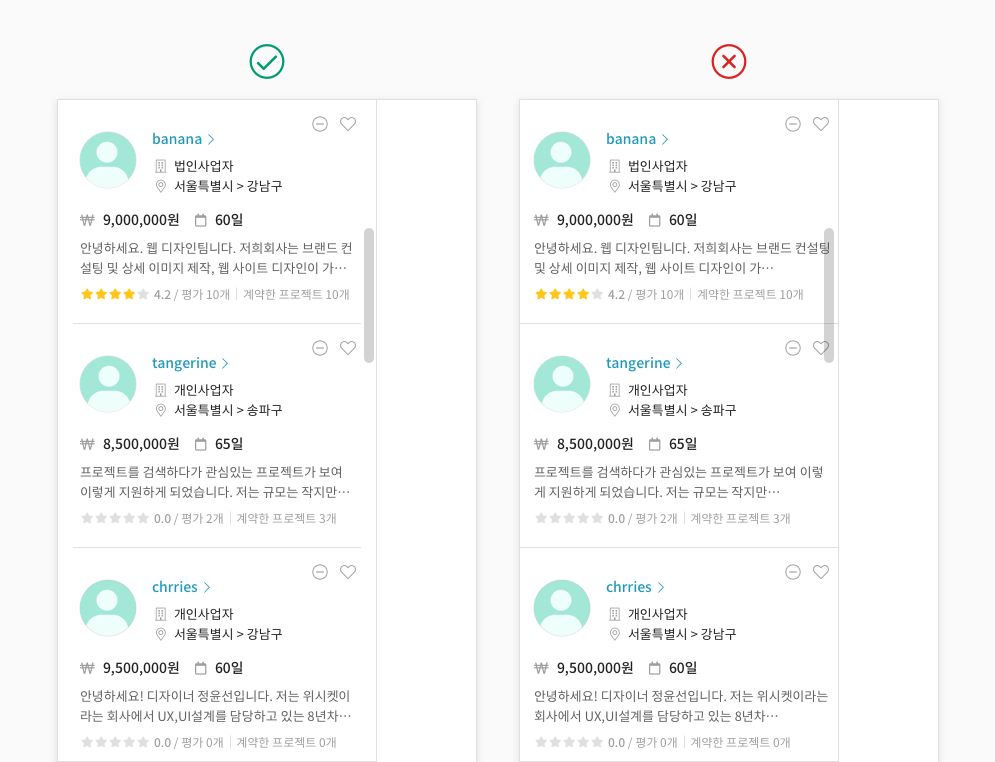This screenshot has width=995, height=762.
Task: Expand chevron next to chrries in left panel
Action: point(207,588)
